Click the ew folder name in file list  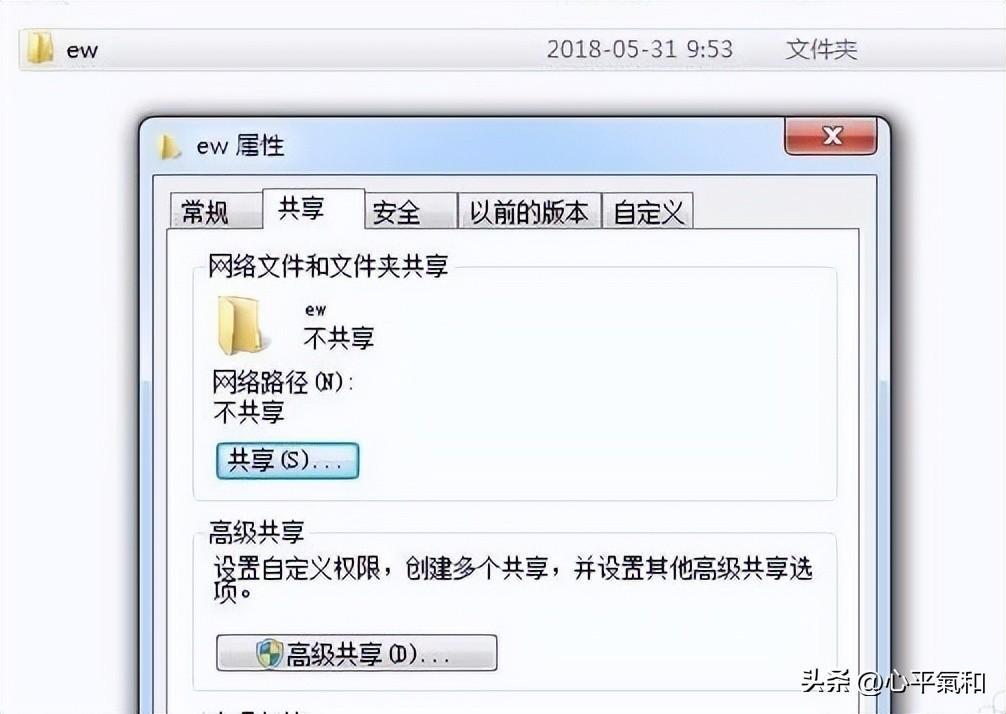coord(82,50)
